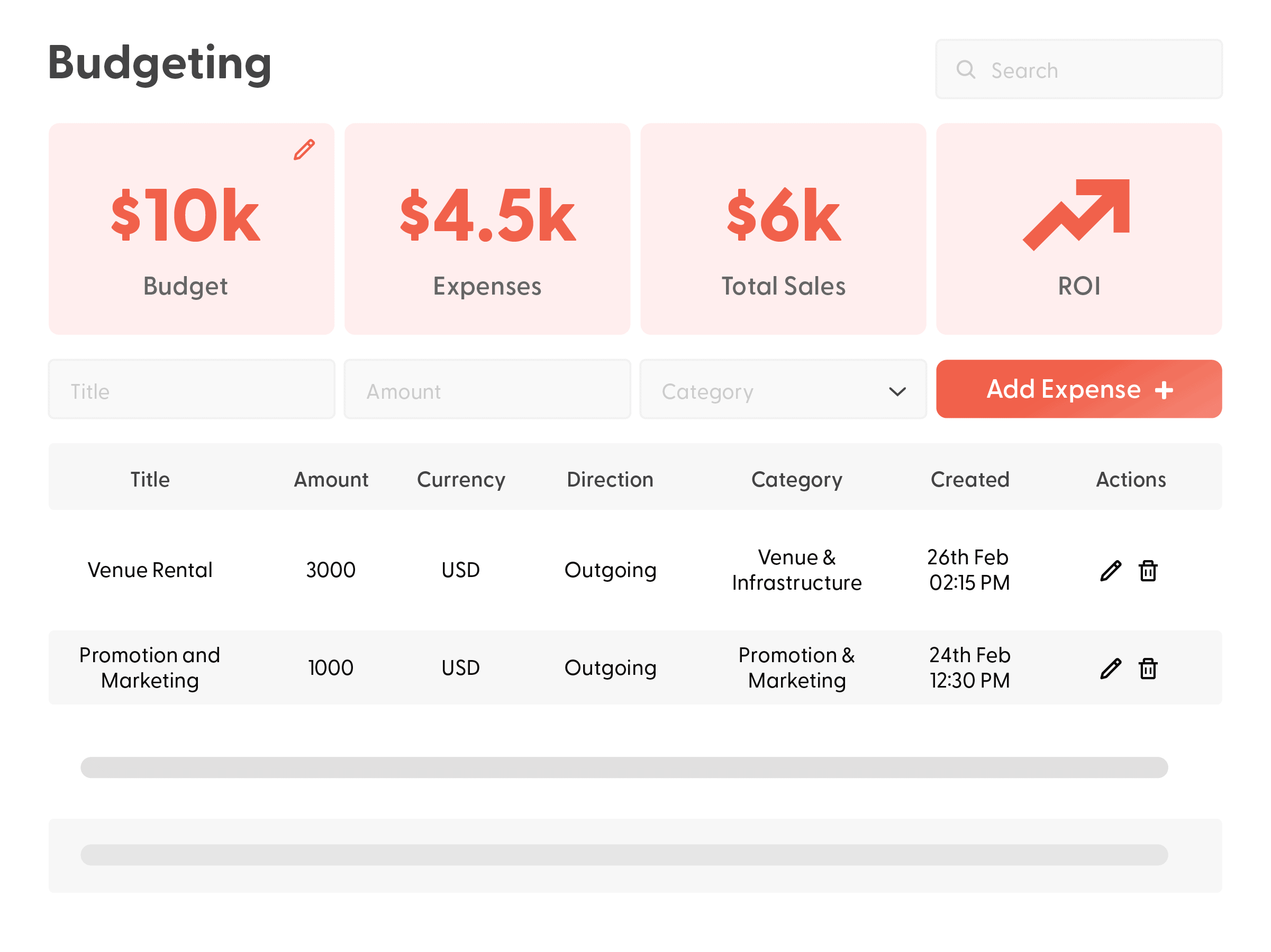Focus the expense Title input field
The image size is (1271, 952).
click(192, 391)
